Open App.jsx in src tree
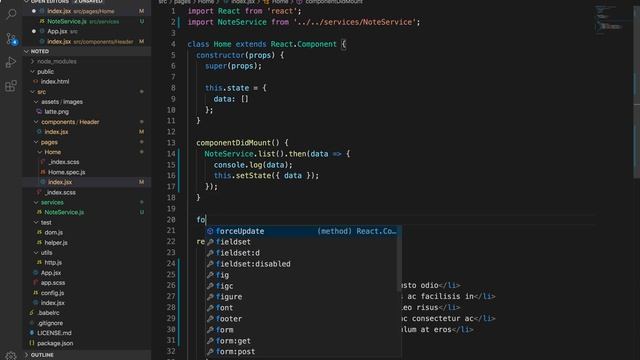Image resolution: width=640 pixels, height=360 pixels. 51,273
